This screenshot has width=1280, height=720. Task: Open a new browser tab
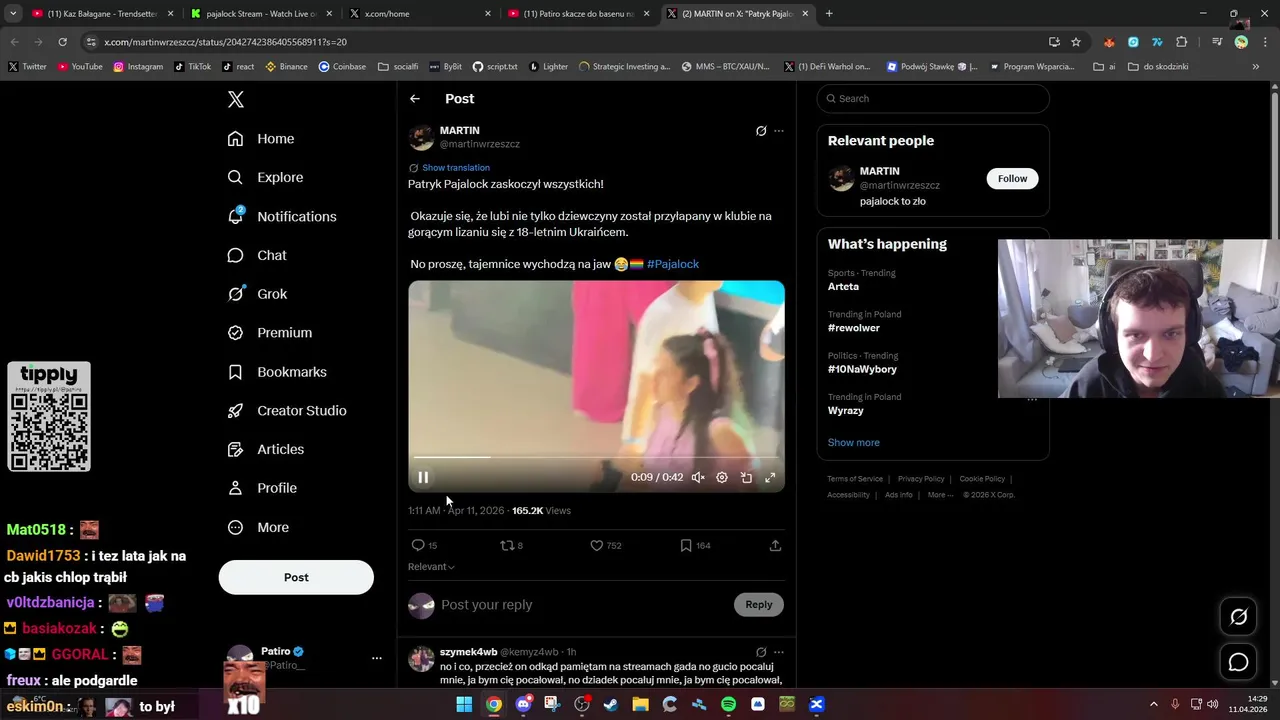[829, 14]
